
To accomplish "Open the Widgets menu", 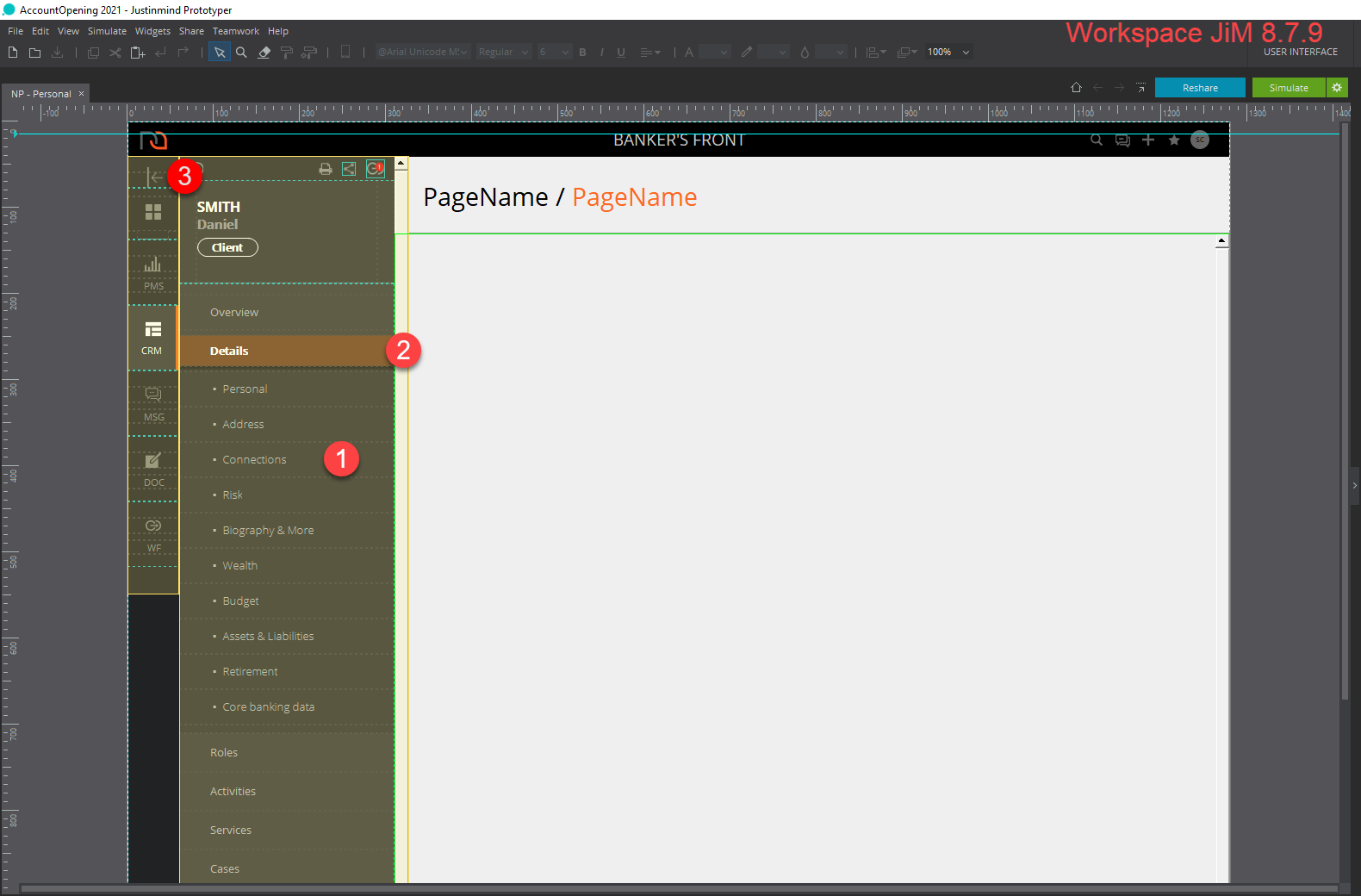I will 152,31.
